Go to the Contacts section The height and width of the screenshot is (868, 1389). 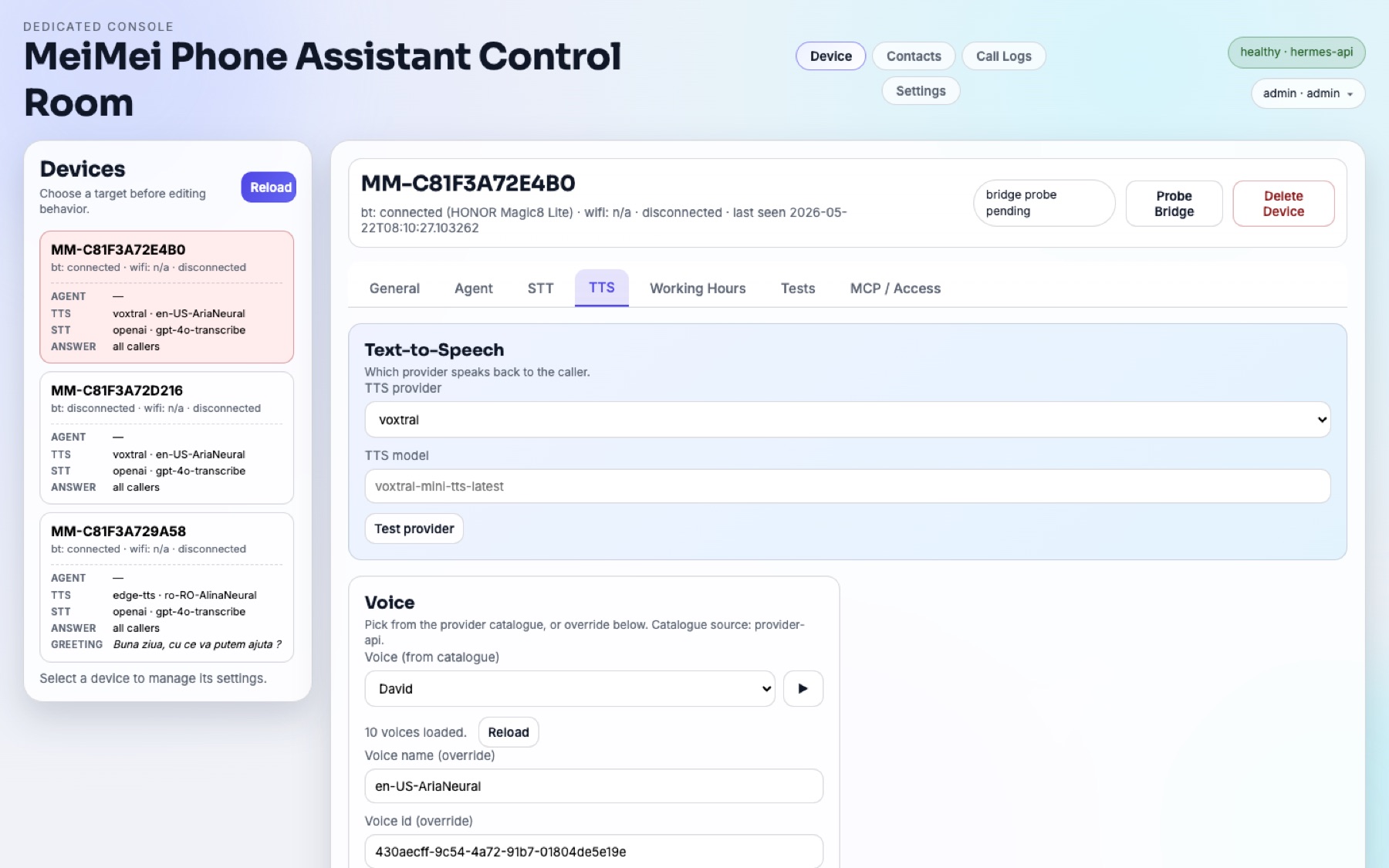[x=914, y=56]
